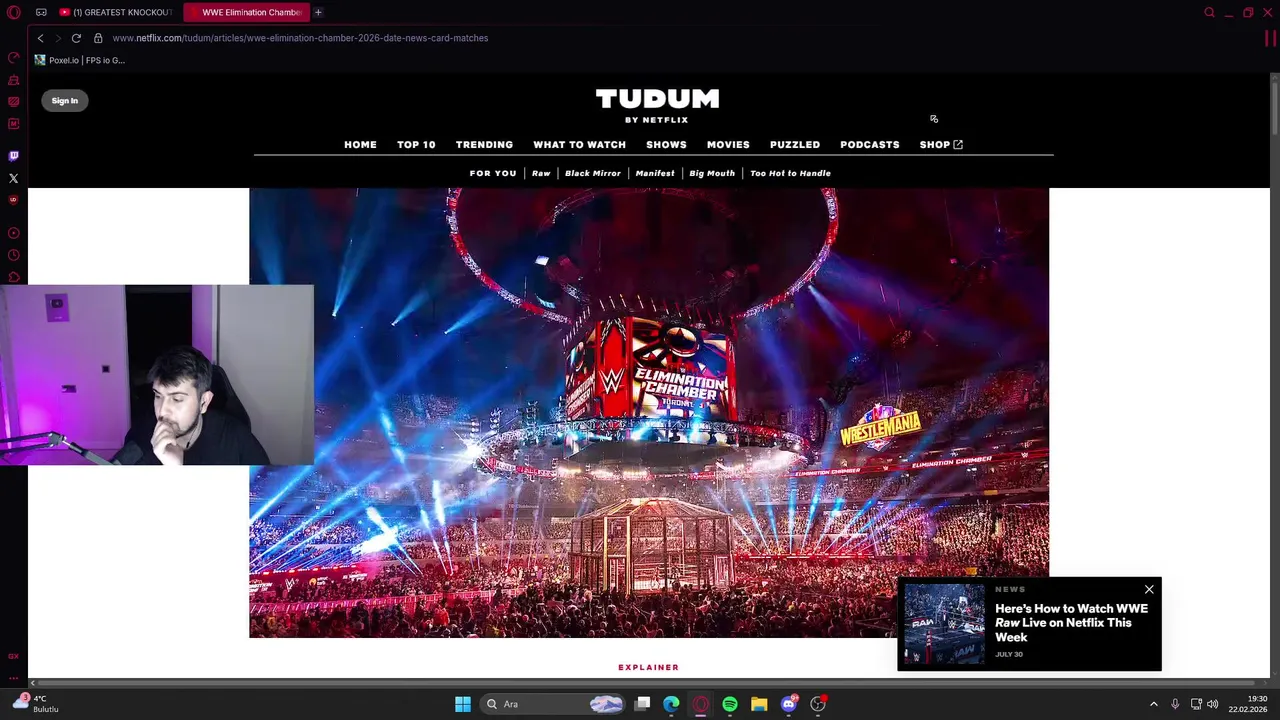Go to HOME in Tudum navigation
The height and width of the screenshot is (720, 1280).
(360, 145)
